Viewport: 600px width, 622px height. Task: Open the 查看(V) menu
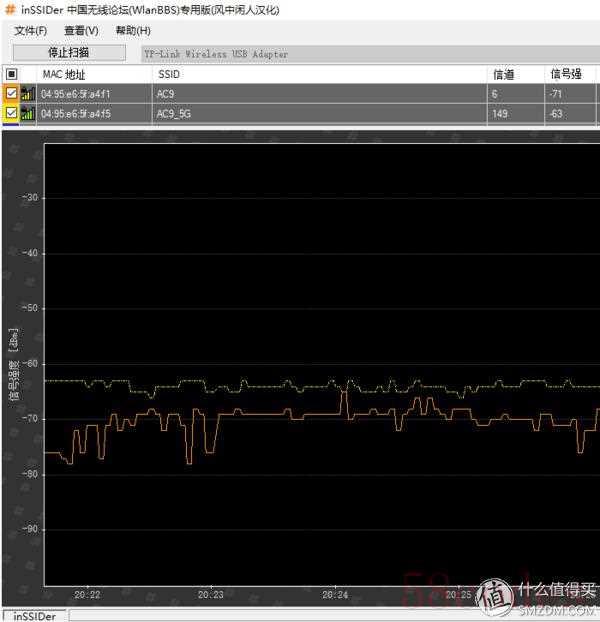pos(81,31)
